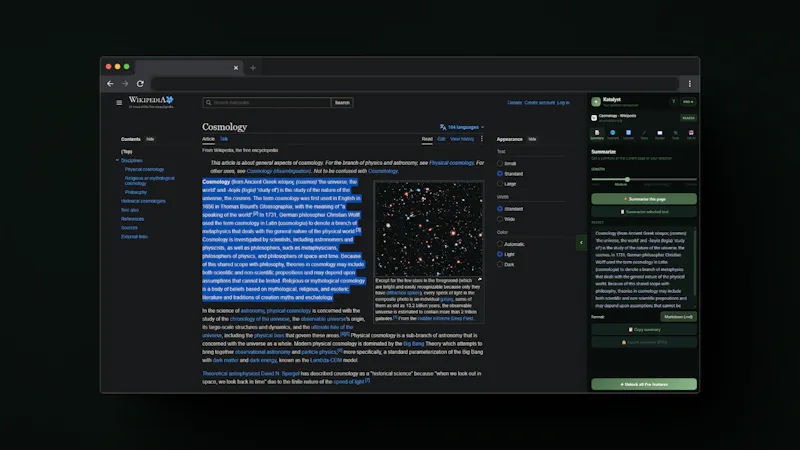Image resolution: width=800 pixels, height=450 pixels.
Task: Collapse Katalyst side panel with arrow handle
Action: 581,242
